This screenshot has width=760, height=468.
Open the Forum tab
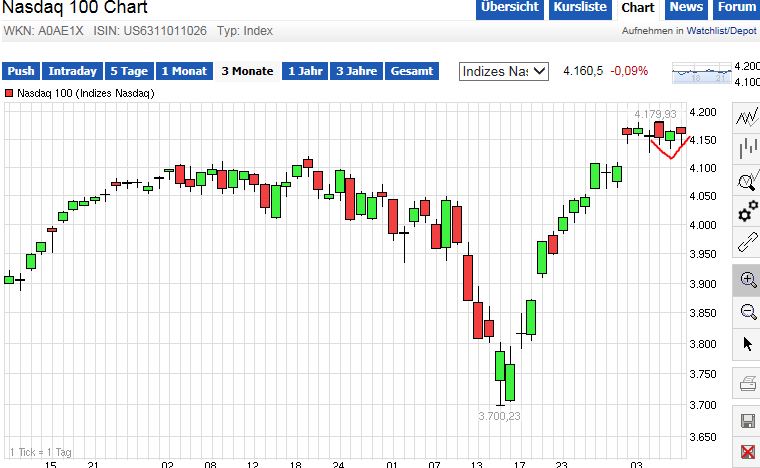(x=736, y=8)
